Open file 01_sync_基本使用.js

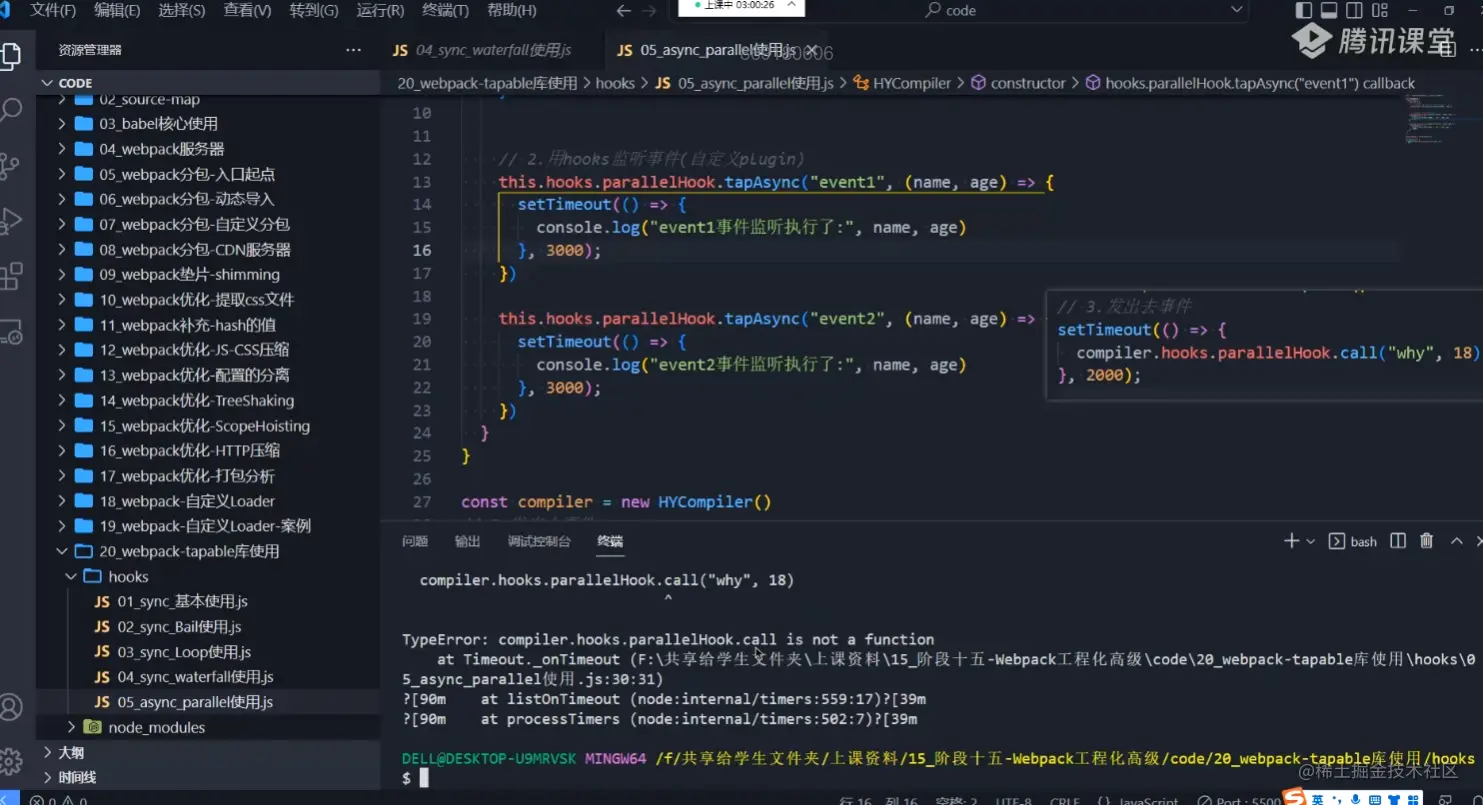pos(208,601)
